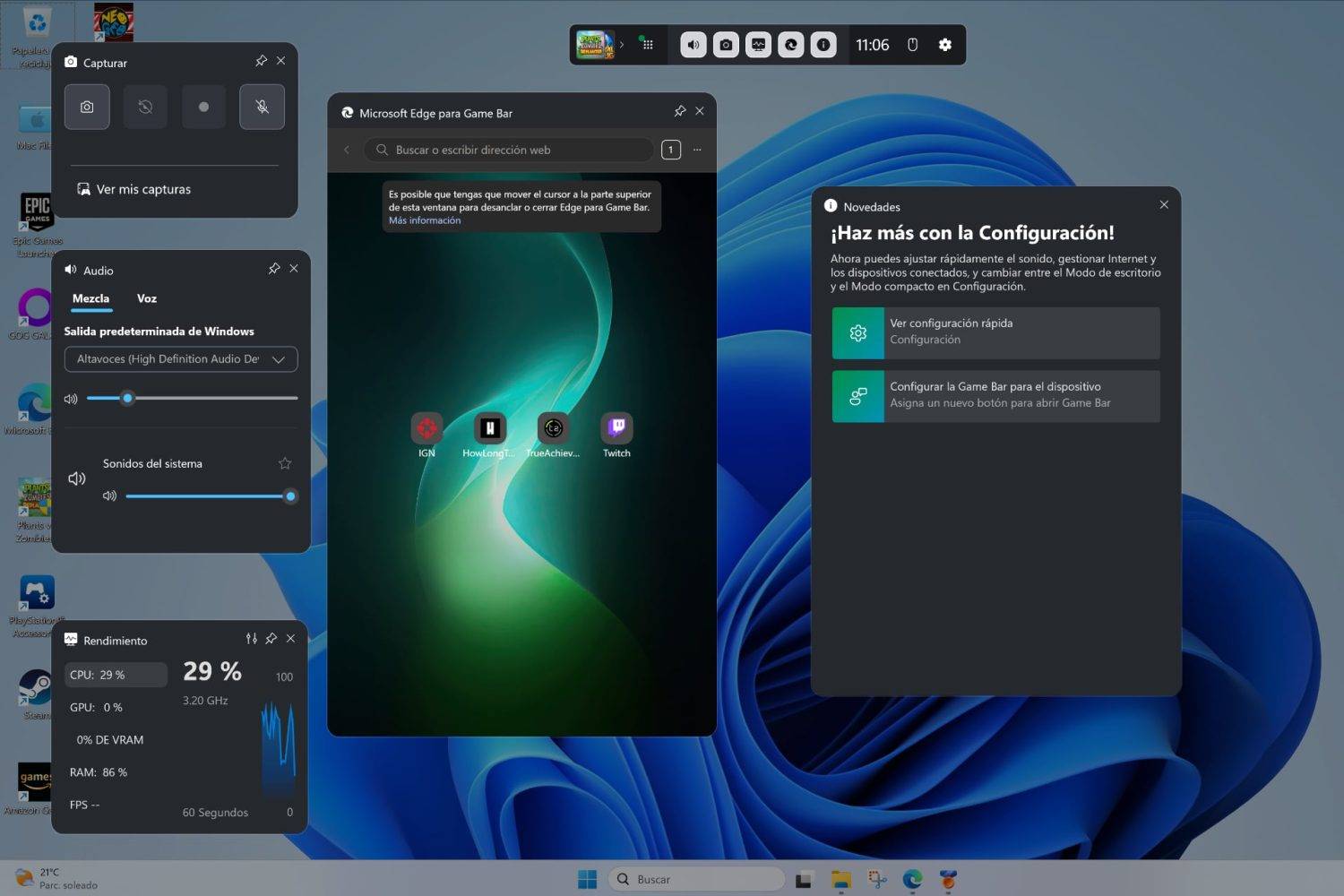This screenshot has width=1344, height=896.
Task: Switch to the Mezcla tab
Action: tap(90, 298)
